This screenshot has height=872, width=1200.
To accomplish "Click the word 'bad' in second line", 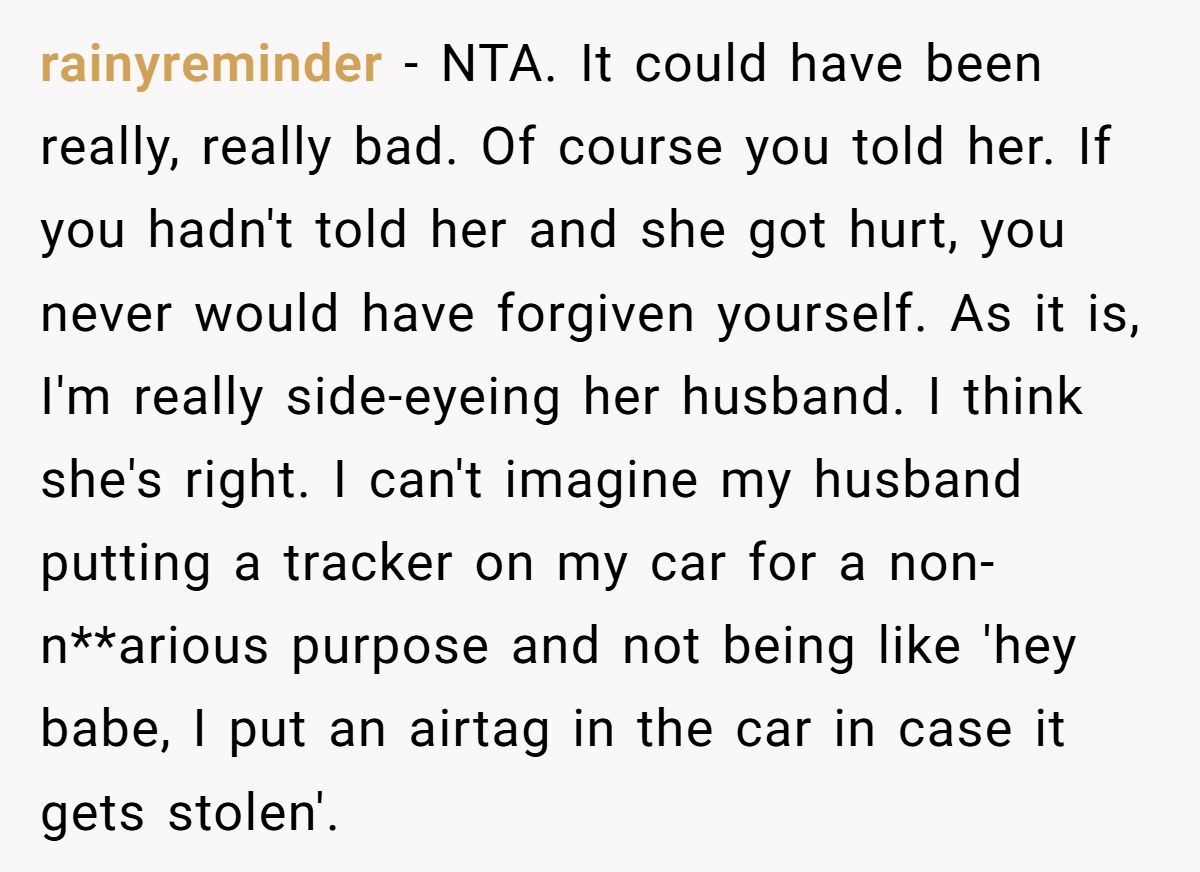I will [x=412, y=149].
